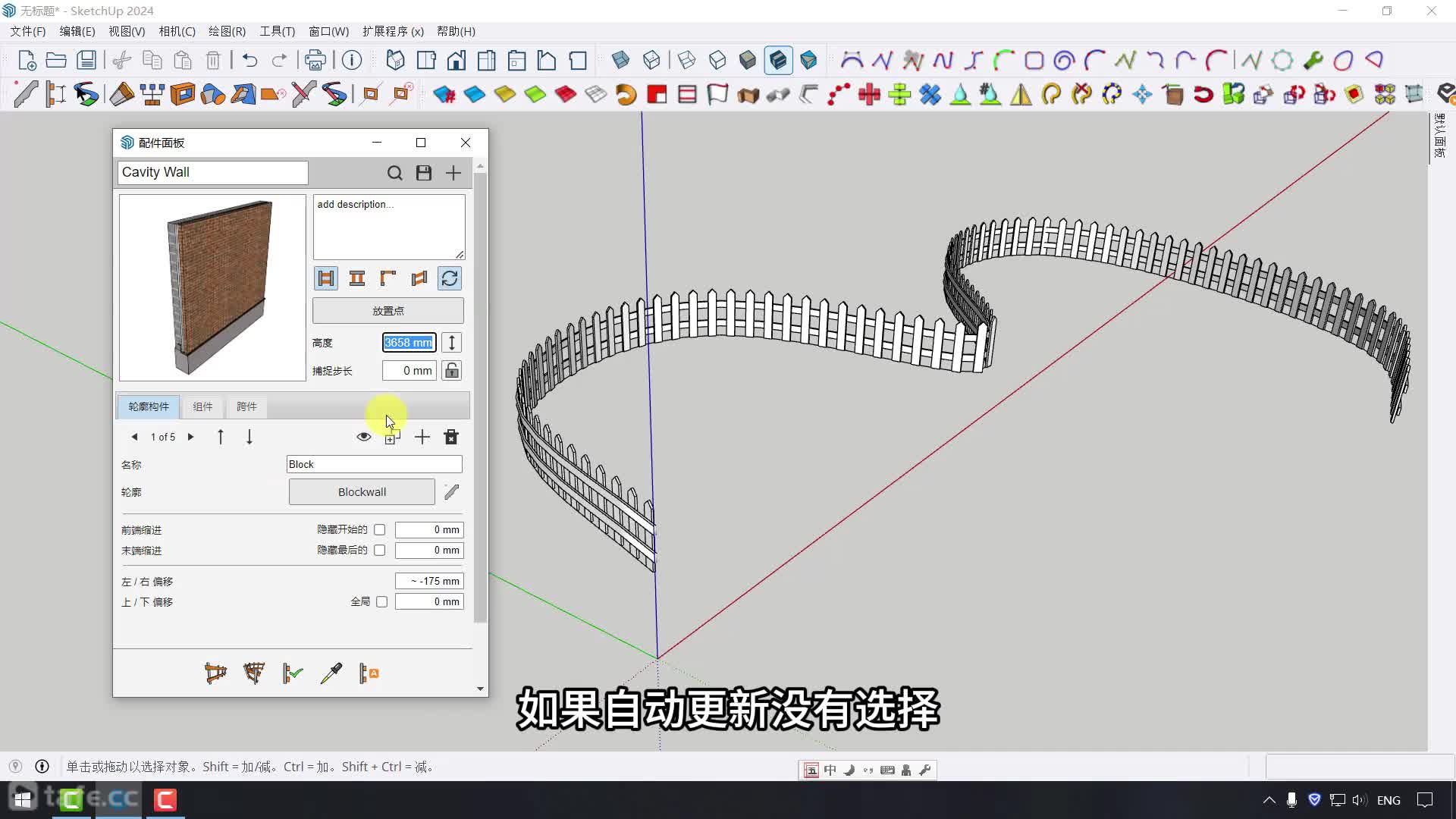Click eyedropper sample assembly icon
This screenshot has height=819, width=1456.
[331, 673]
